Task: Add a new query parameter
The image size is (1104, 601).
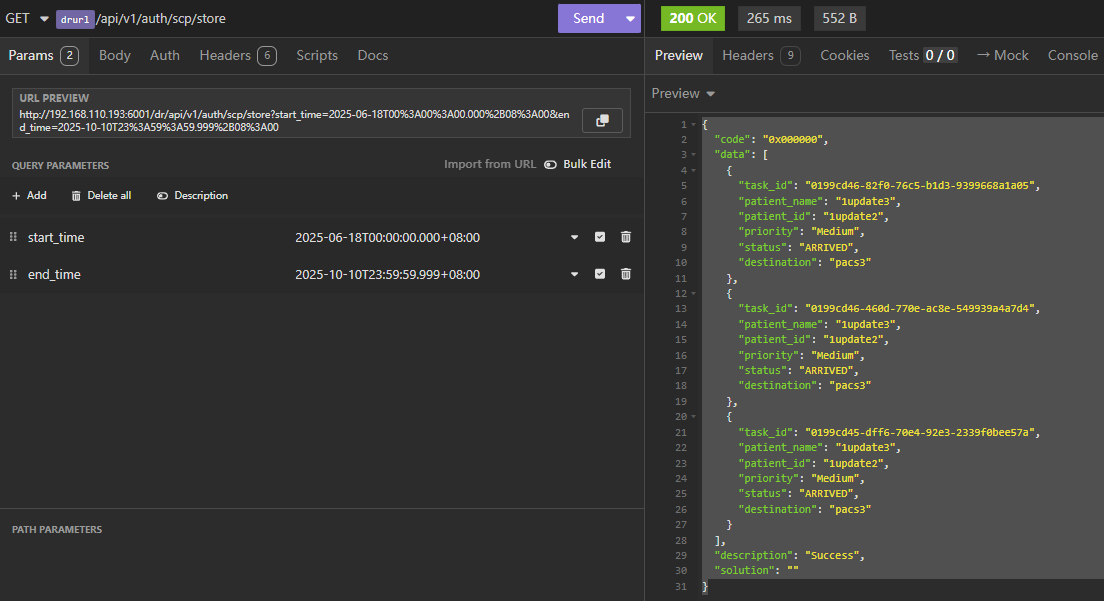Action: (29, 196)
